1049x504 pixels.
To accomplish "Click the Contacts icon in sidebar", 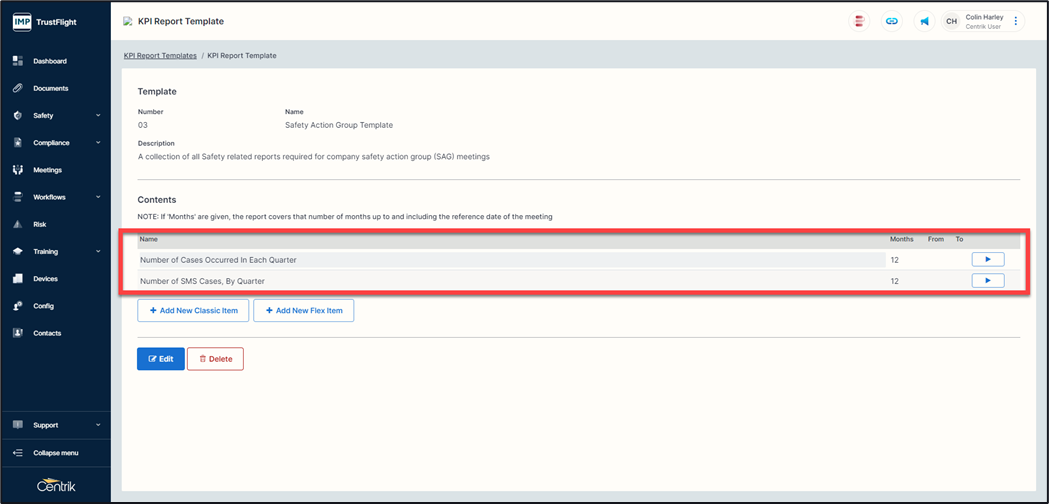I will (18, 333).
